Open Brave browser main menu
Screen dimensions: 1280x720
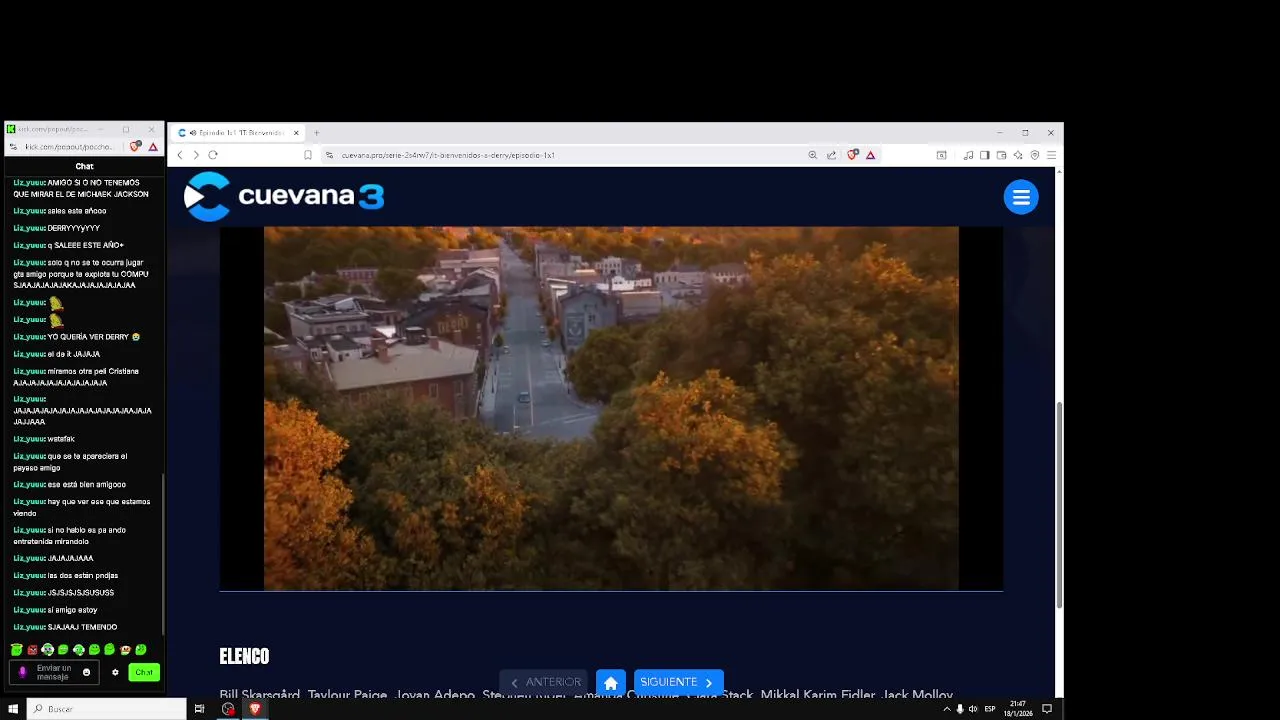pos(1051,155)
